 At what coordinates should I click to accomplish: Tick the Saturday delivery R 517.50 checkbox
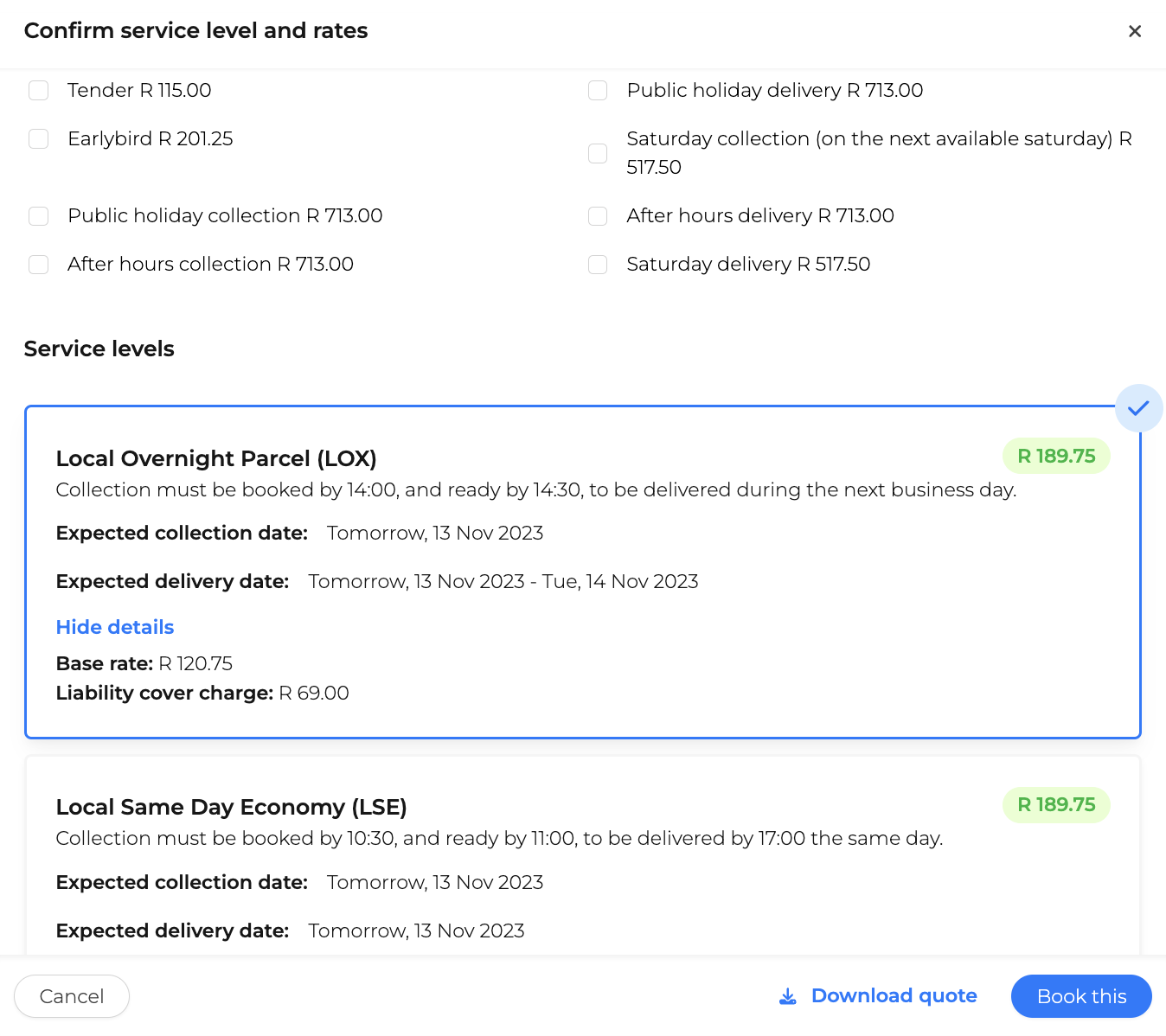598,265
